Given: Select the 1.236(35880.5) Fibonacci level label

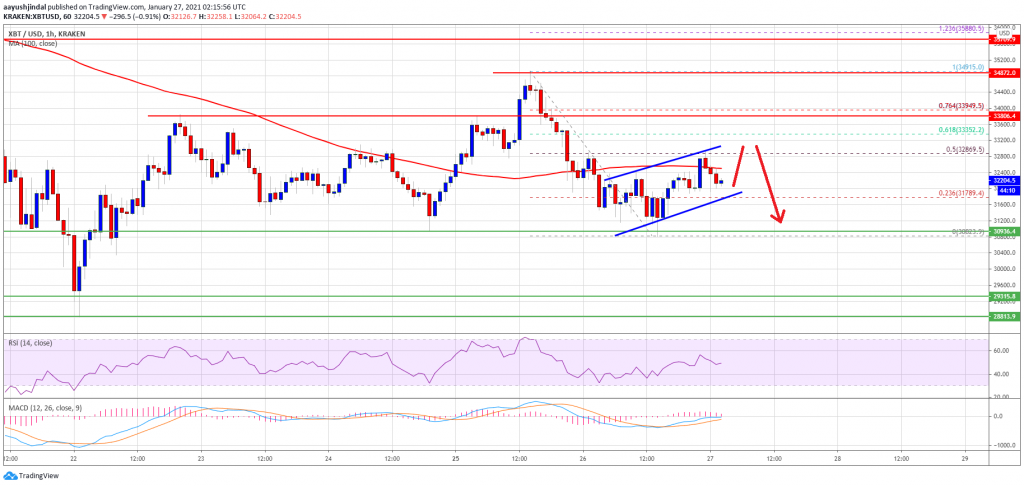Looking at the screenshot, I should [x=961, y=29].
